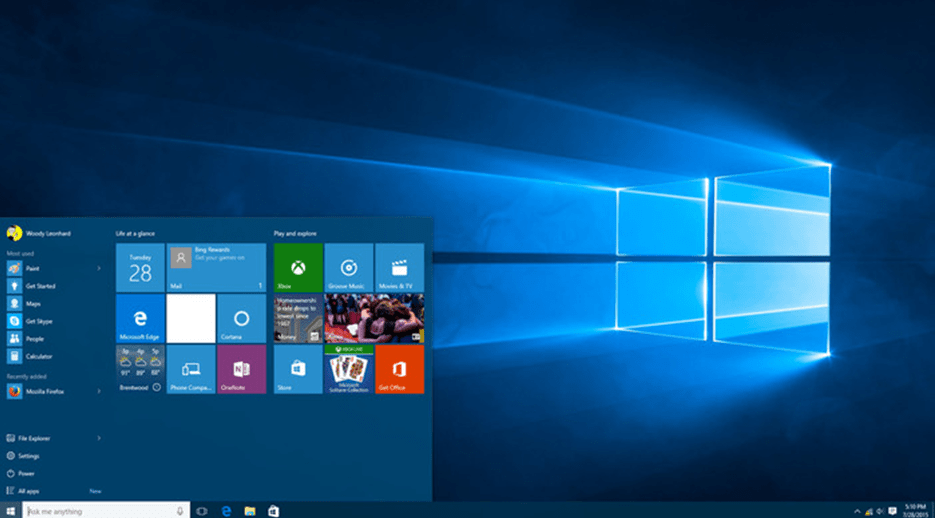Launch the OneNote tile
936x518 pixels.
coord(241,369)
